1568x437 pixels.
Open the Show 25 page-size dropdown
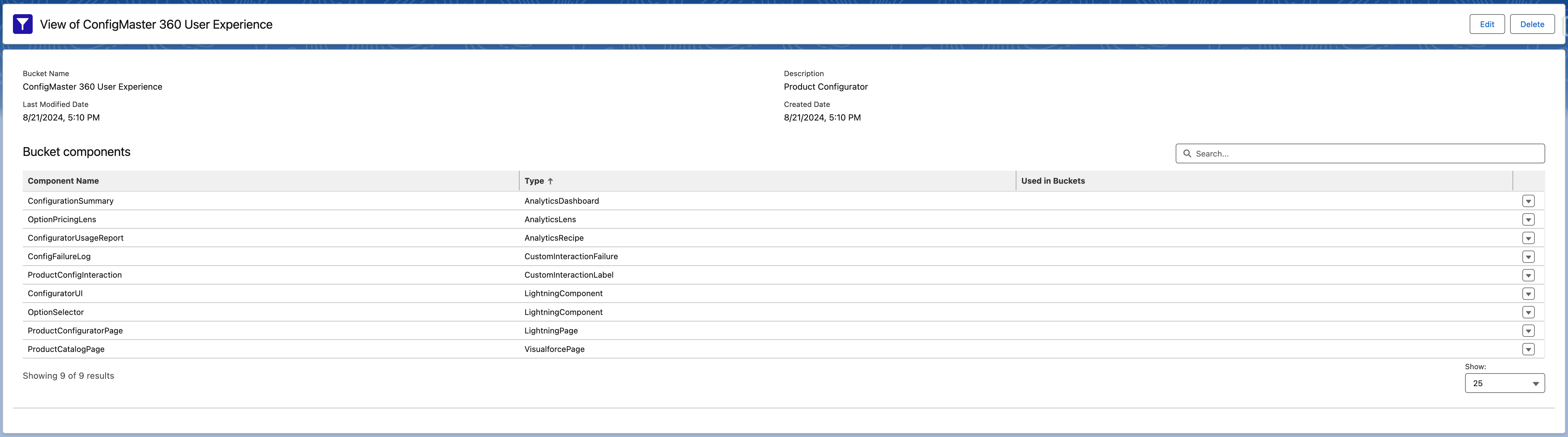pos(1505,383)
